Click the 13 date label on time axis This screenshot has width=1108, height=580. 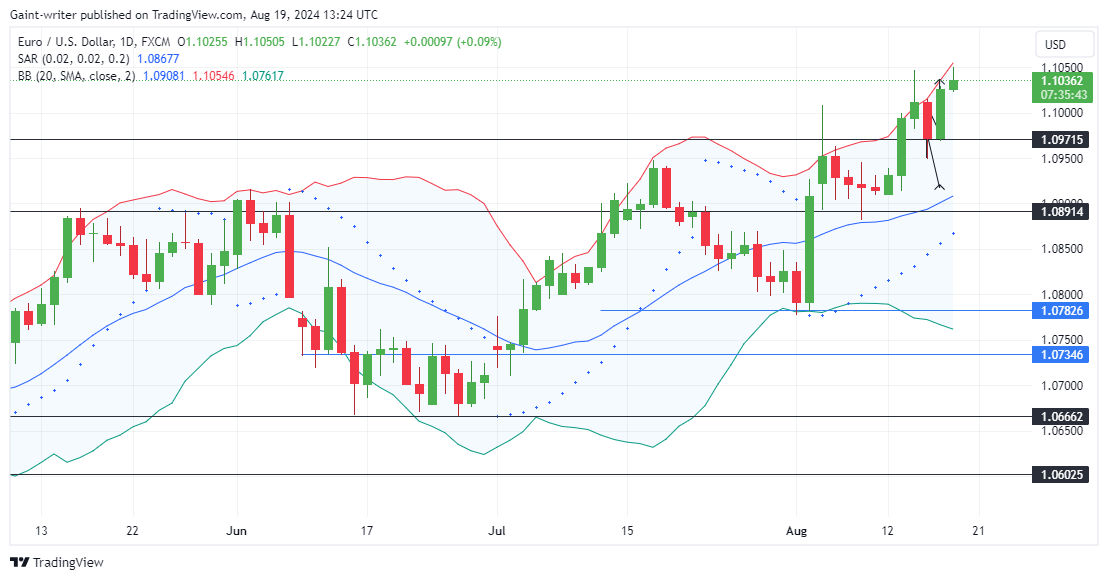tap(41, 531)
